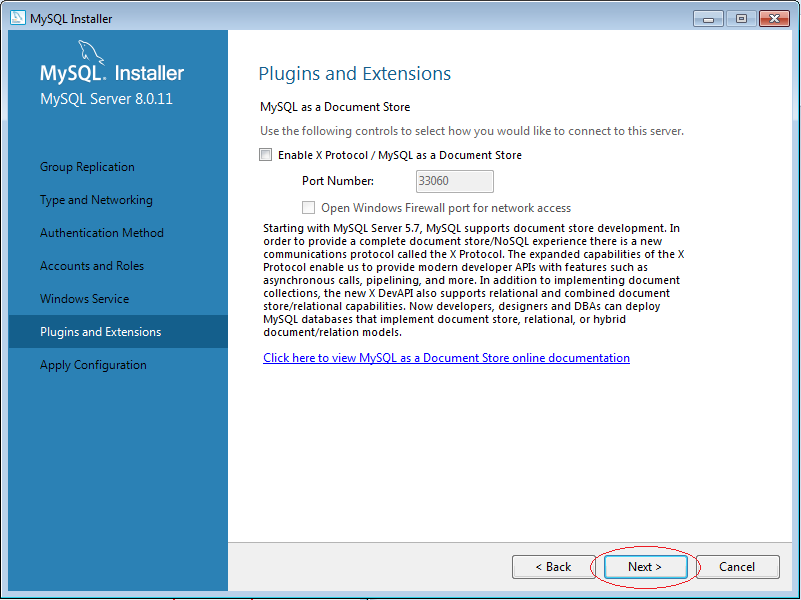Click the Next > button
801x600 pixels.
point(645,567)
